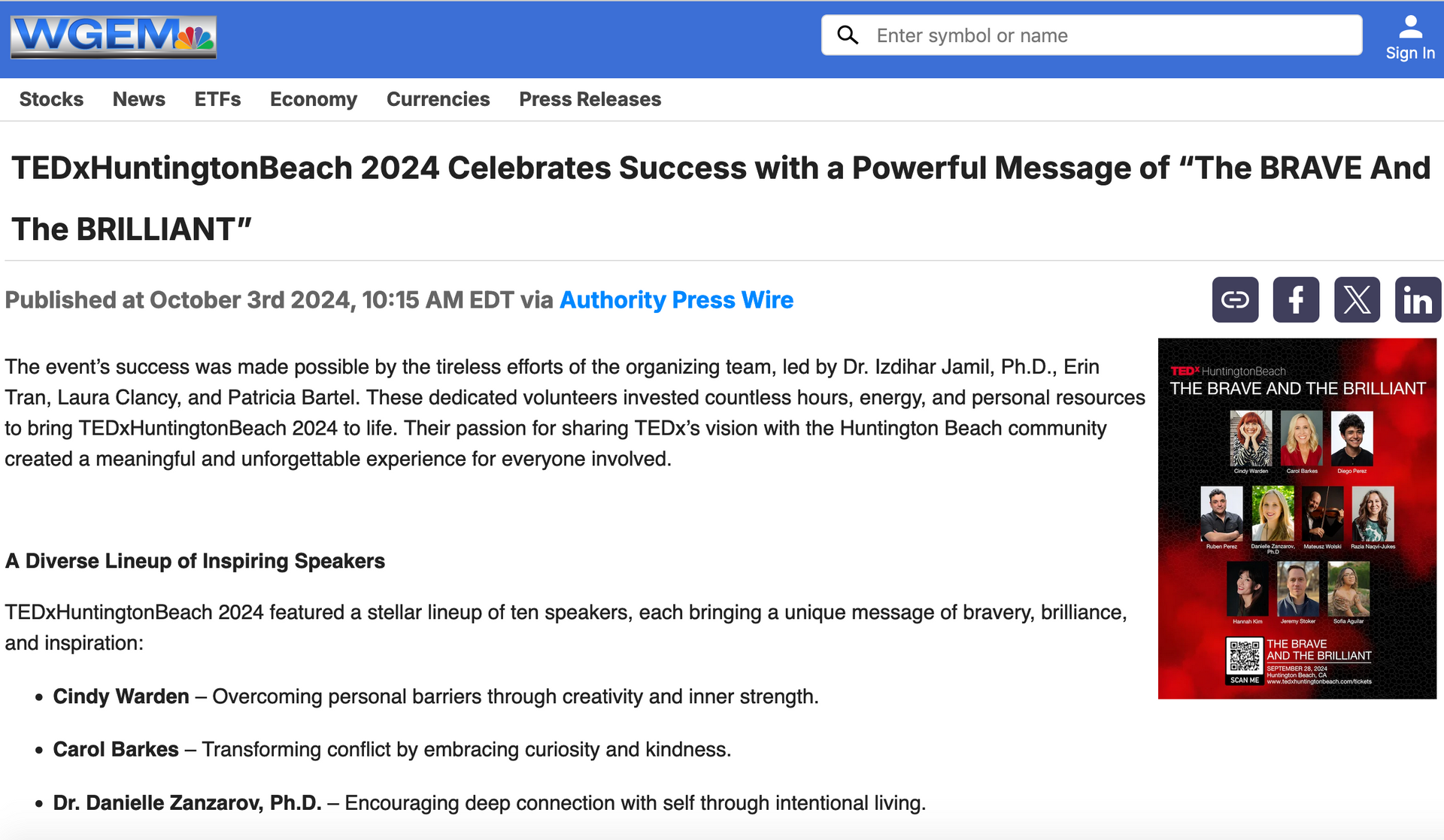Screen dimensions: 1444x840
Task: Share article on X
Action: click(1357, 300)
